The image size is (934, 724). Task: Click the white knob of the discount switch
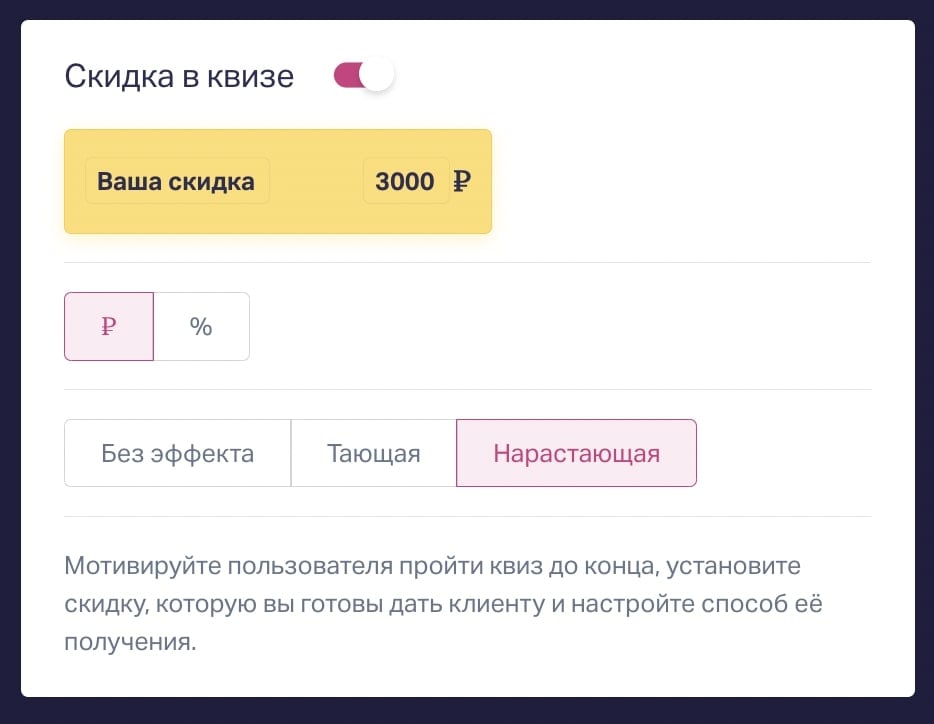[377, 76]
